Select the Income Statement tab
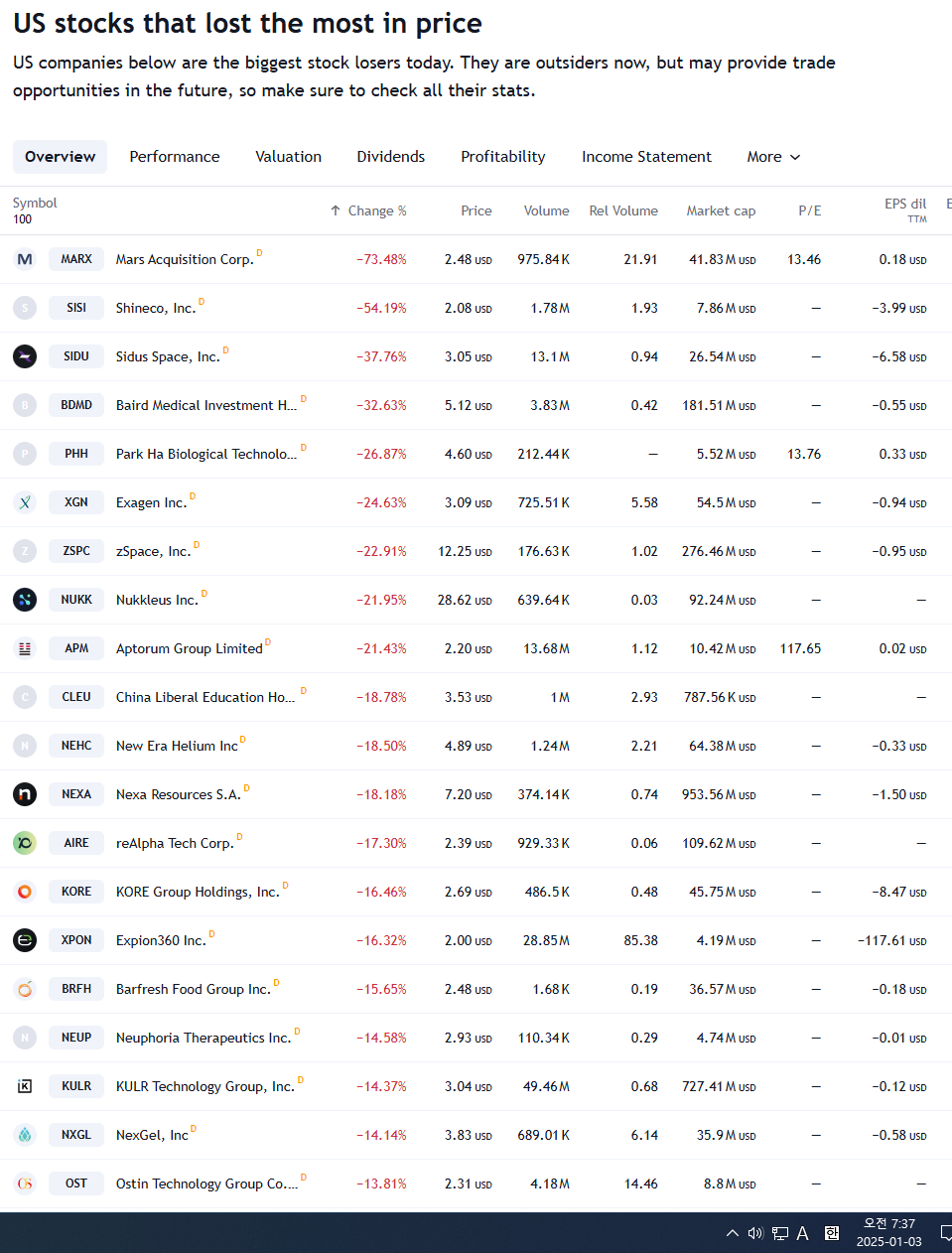Image resolution: width=952 pixels, height=1253 pixels. 646,157
